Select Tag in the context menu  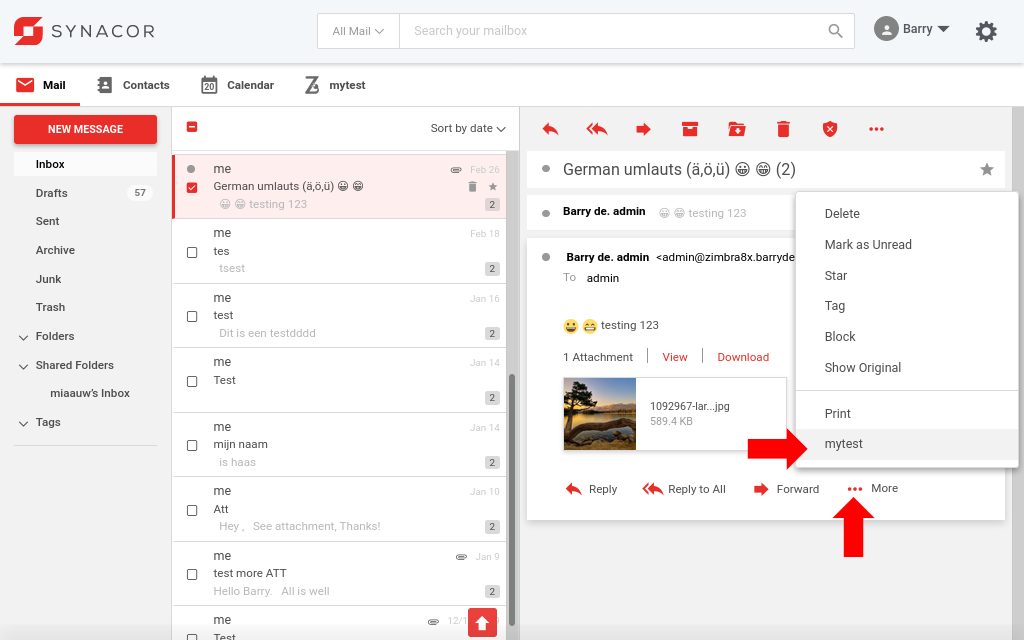pyautogui.click(x=907, y=306)
